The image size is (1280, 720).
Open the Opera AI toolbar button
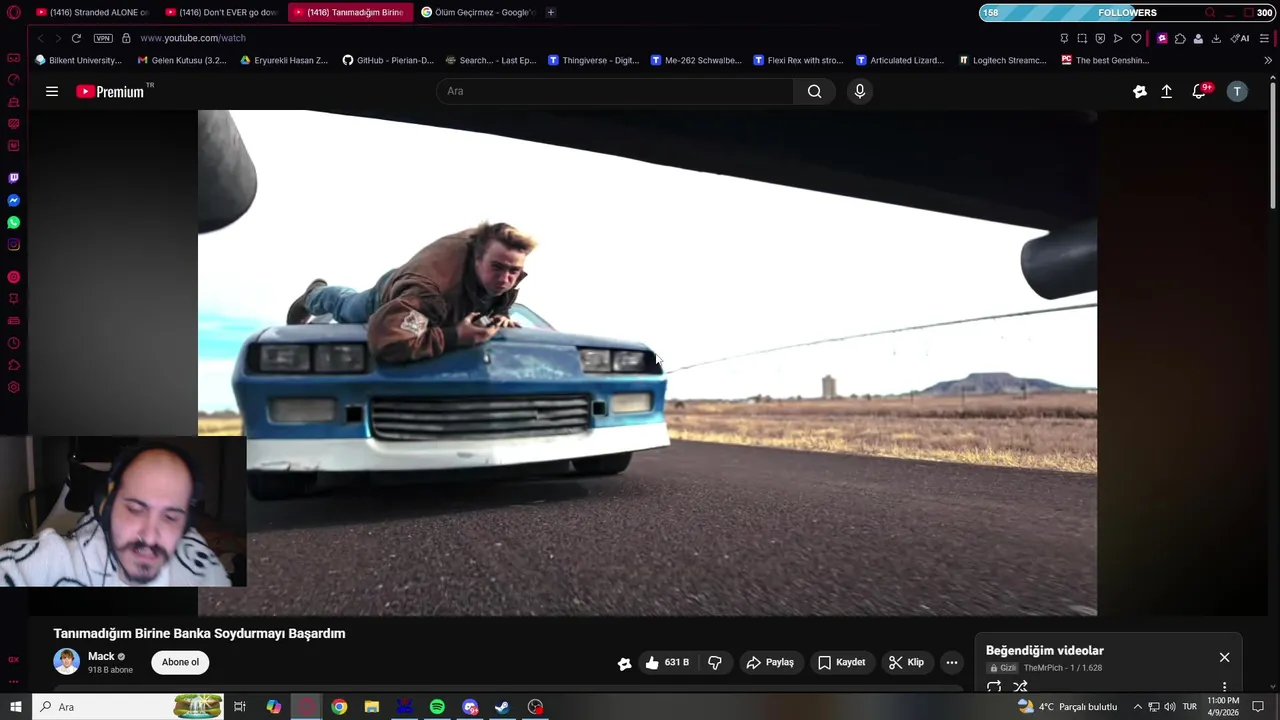point(1240,38)
